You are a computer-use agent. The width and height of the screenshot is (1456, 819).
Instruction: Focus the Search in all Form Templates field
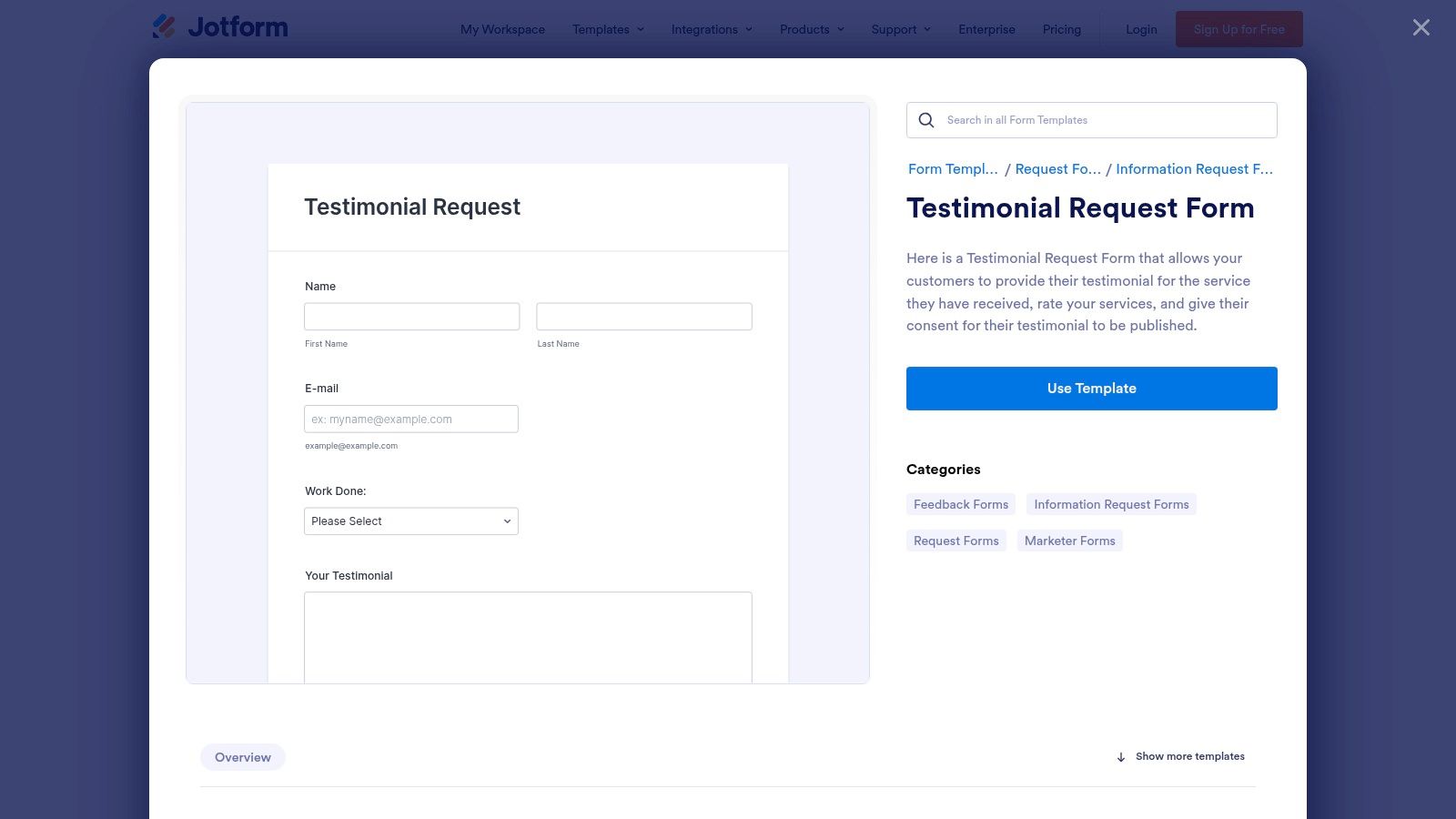pyautogui.click(x=1106, y=120)
